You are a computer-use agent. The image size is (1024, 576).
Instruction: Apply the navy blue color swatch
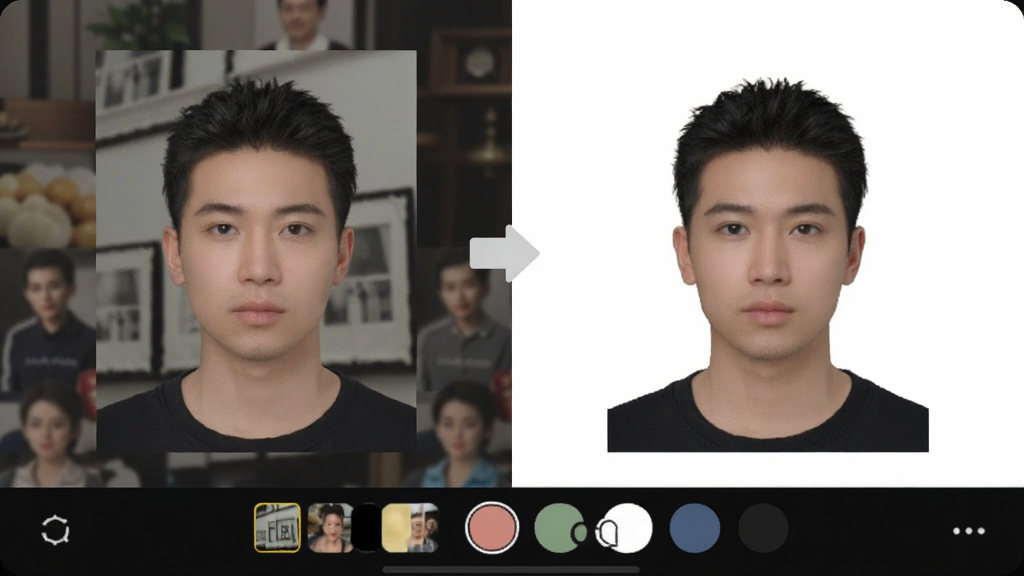tap(695, 528)
